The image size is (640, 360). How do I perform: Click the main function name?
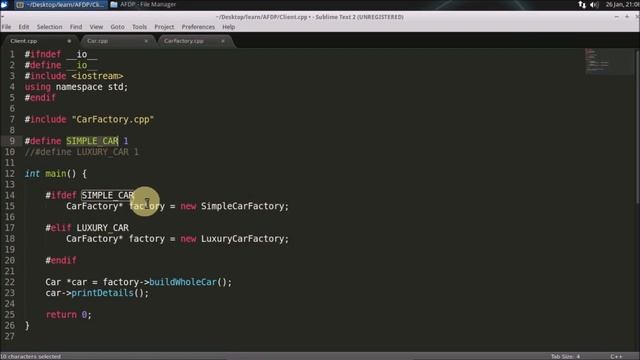56,174
